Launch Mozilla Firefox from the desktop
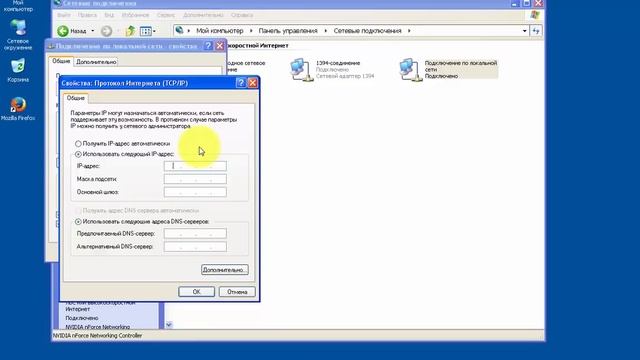Image resolution: width=640 pixels, height=360 pixels. coord(18,109)
